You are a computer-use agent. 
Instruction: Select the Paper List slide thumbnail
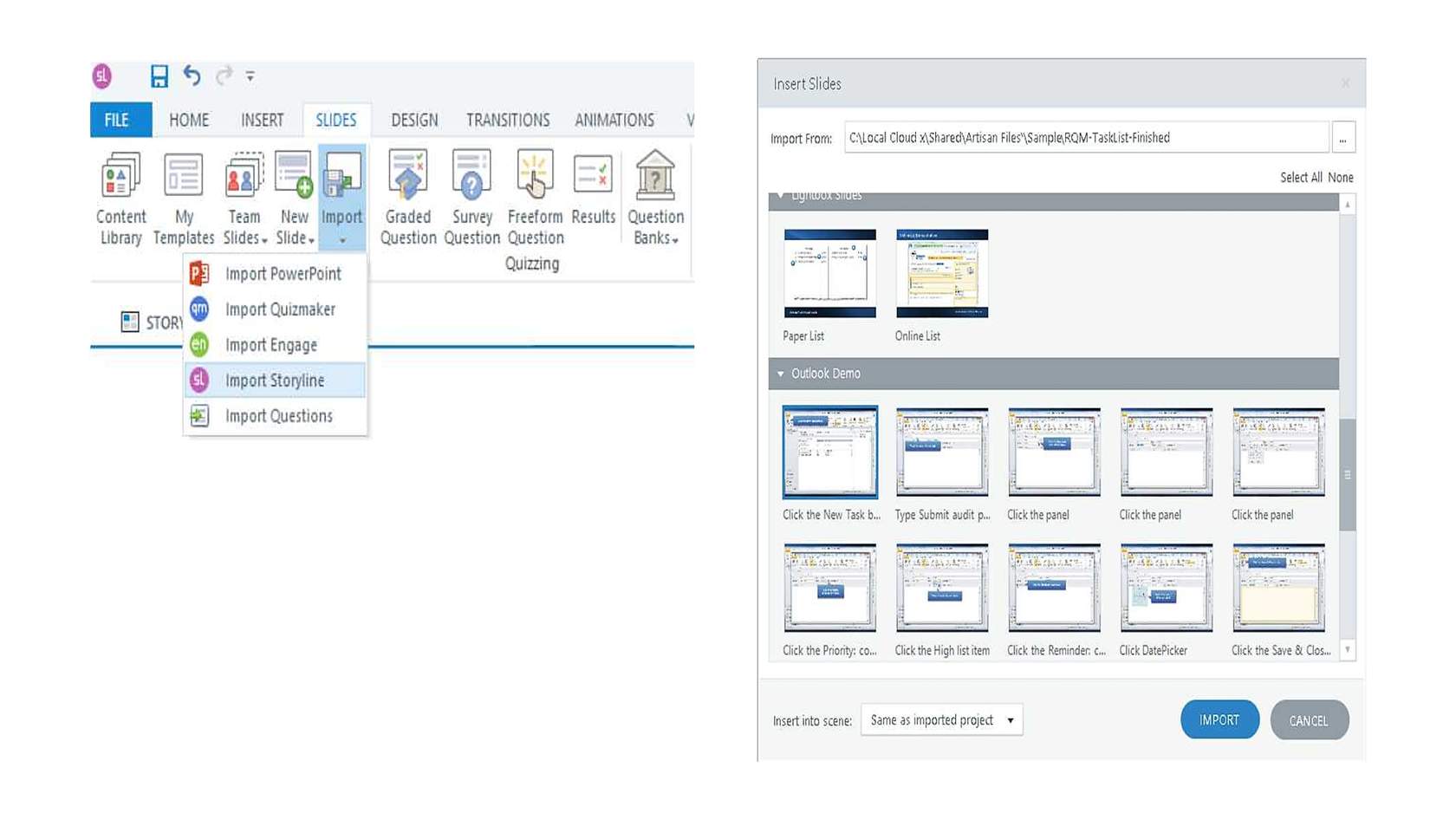tap(829, 274)
